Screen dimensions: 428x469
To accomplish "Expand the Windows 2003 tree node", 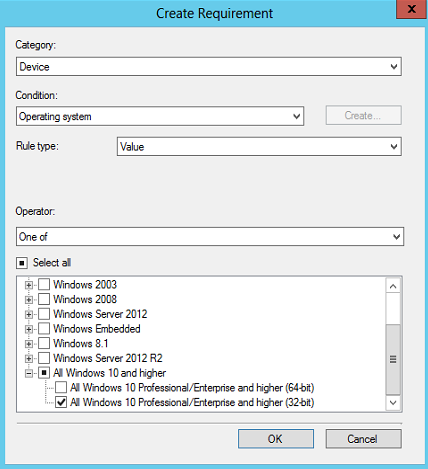I will (x=29, y=285).
